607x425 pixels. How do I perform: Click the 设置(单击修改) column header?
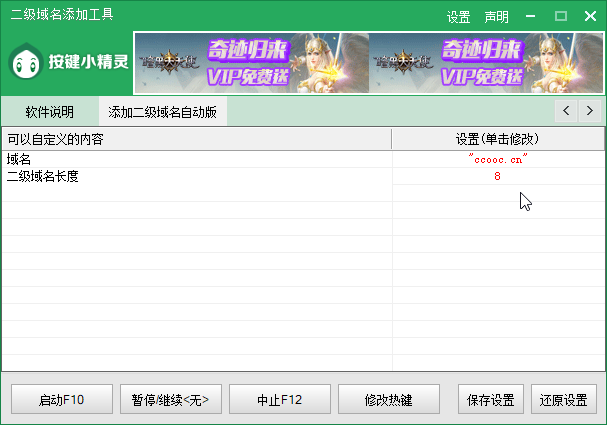coord(497,139)
